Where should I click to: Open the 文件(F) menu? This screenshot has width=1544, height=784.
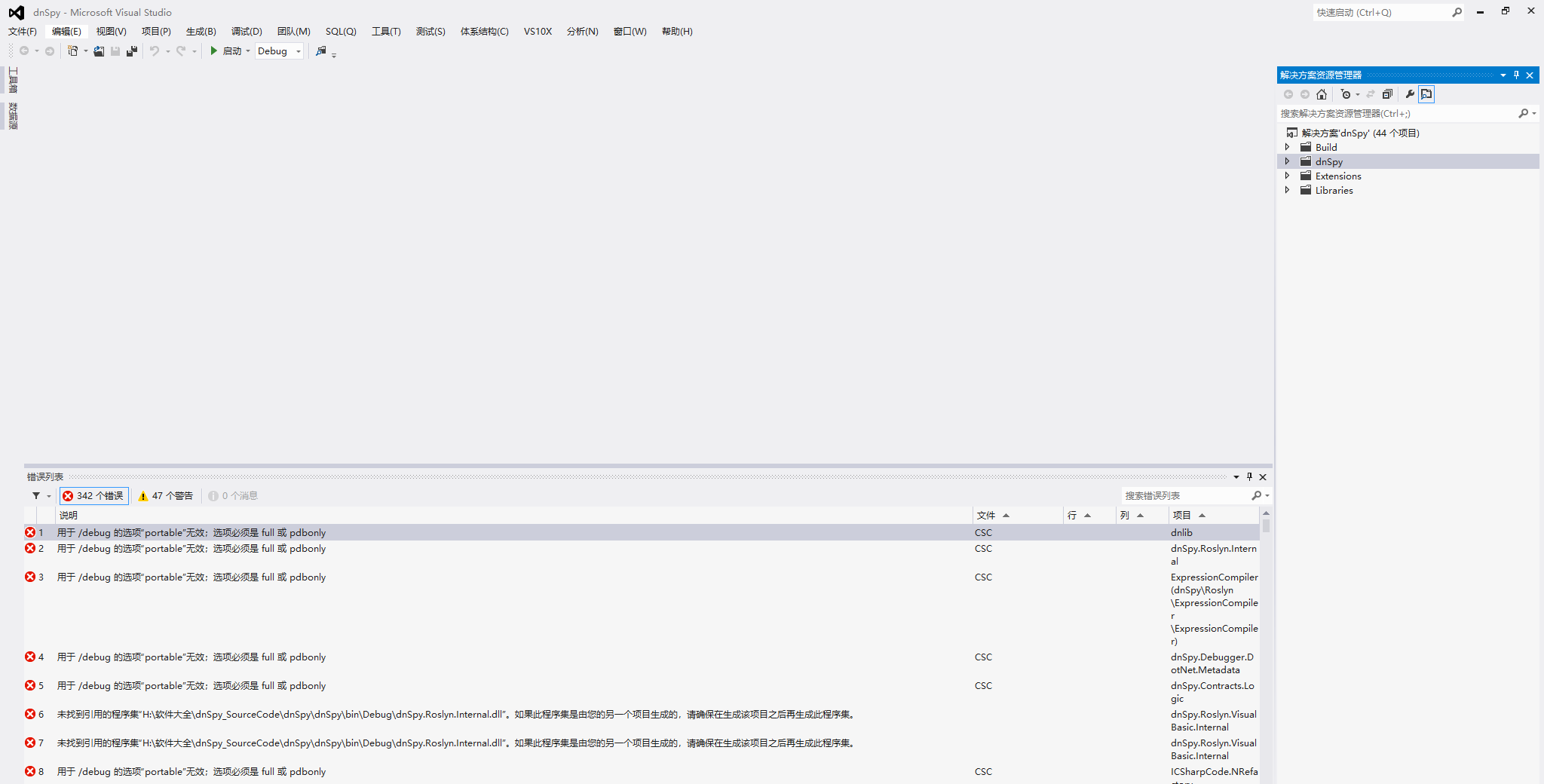click(x=23, y=31)
